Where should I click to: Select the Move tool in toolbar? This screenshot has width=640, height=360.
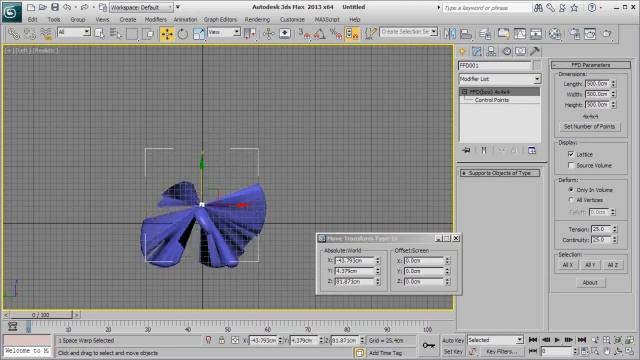(167, 34)
